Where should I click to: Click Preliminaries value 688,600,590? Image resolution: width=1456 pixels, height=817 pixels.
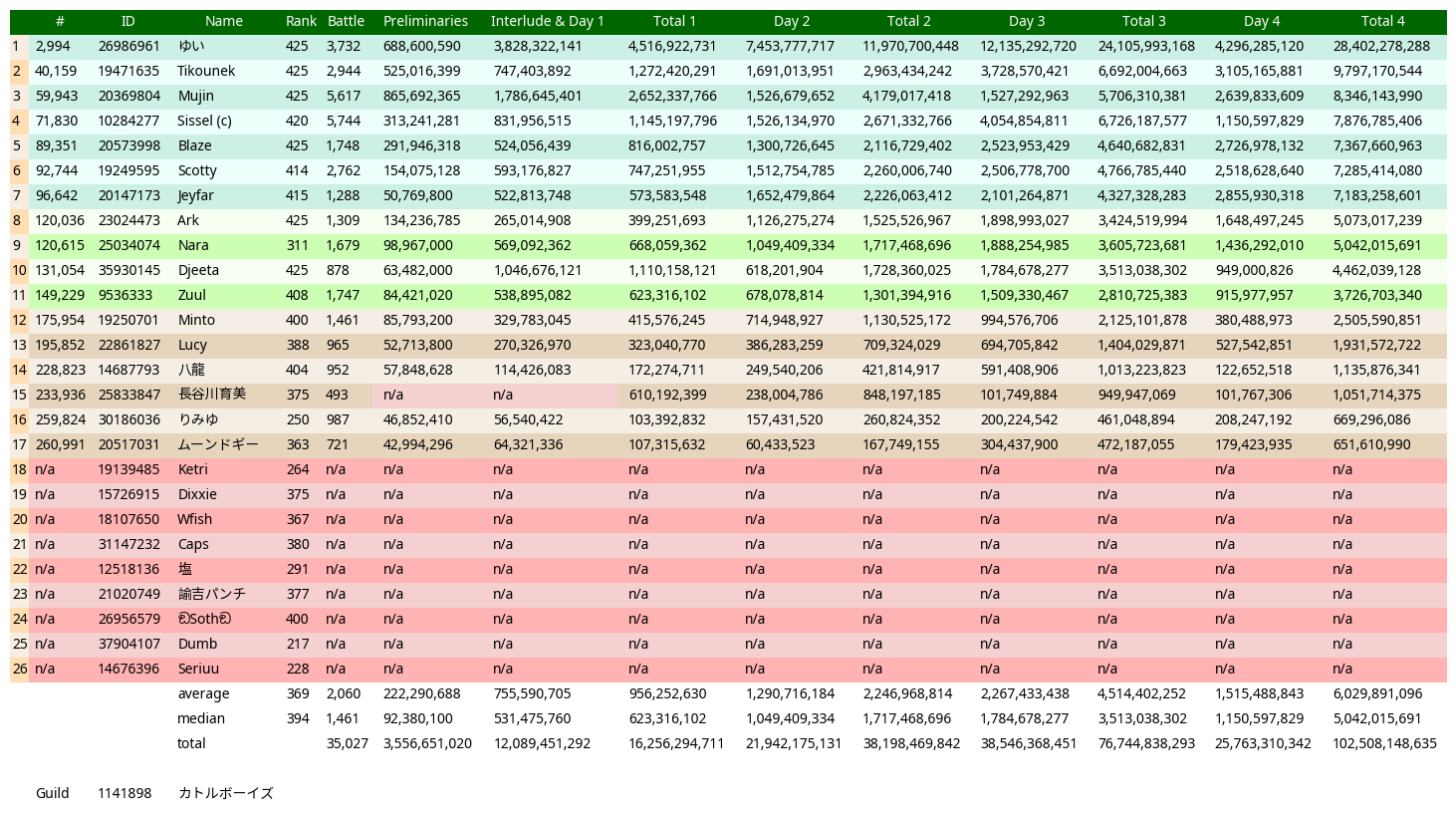point(421,46)
